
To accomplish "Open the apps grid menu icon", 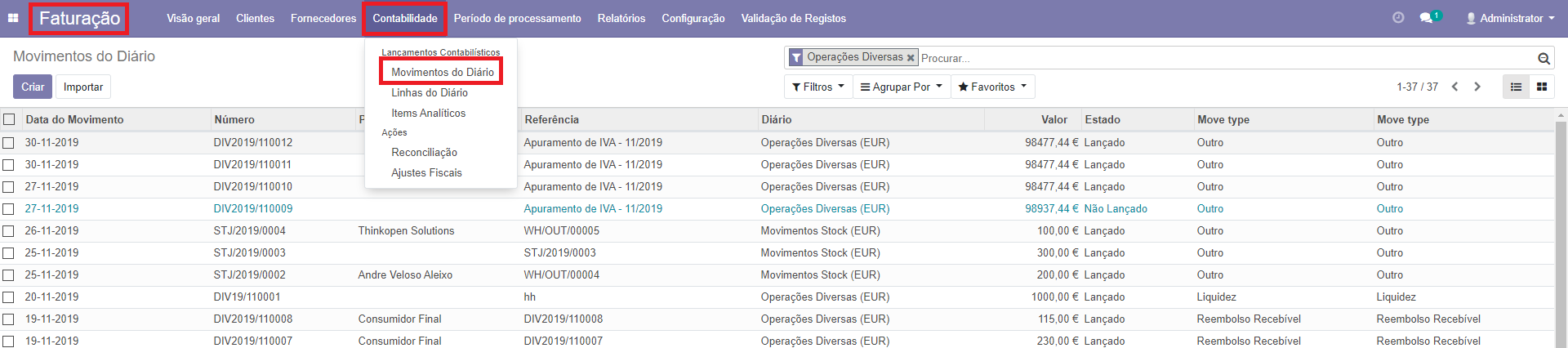I will [13, 18].
